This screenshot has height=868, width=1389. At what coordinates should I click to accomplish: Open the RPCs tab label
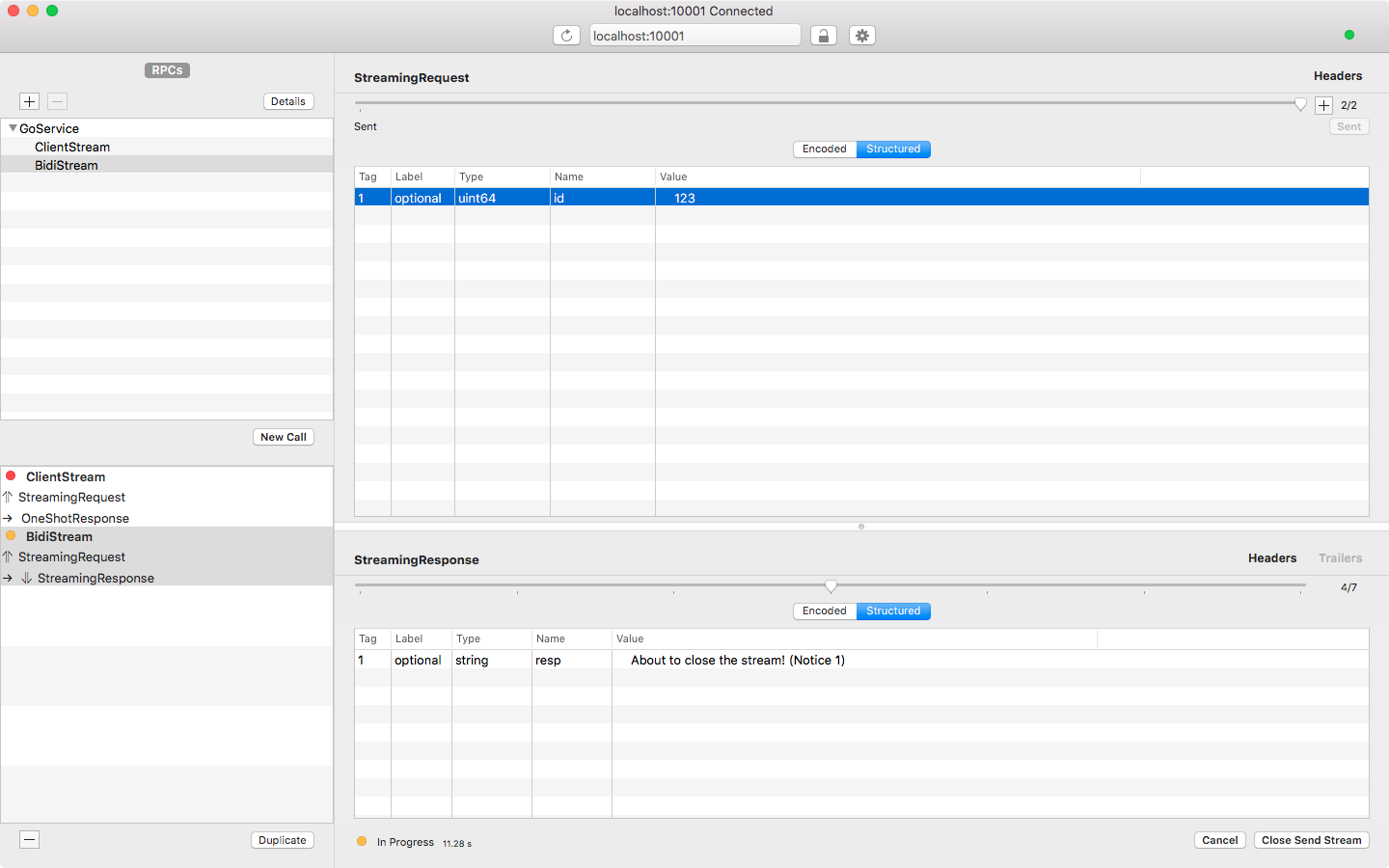point(167,70)
